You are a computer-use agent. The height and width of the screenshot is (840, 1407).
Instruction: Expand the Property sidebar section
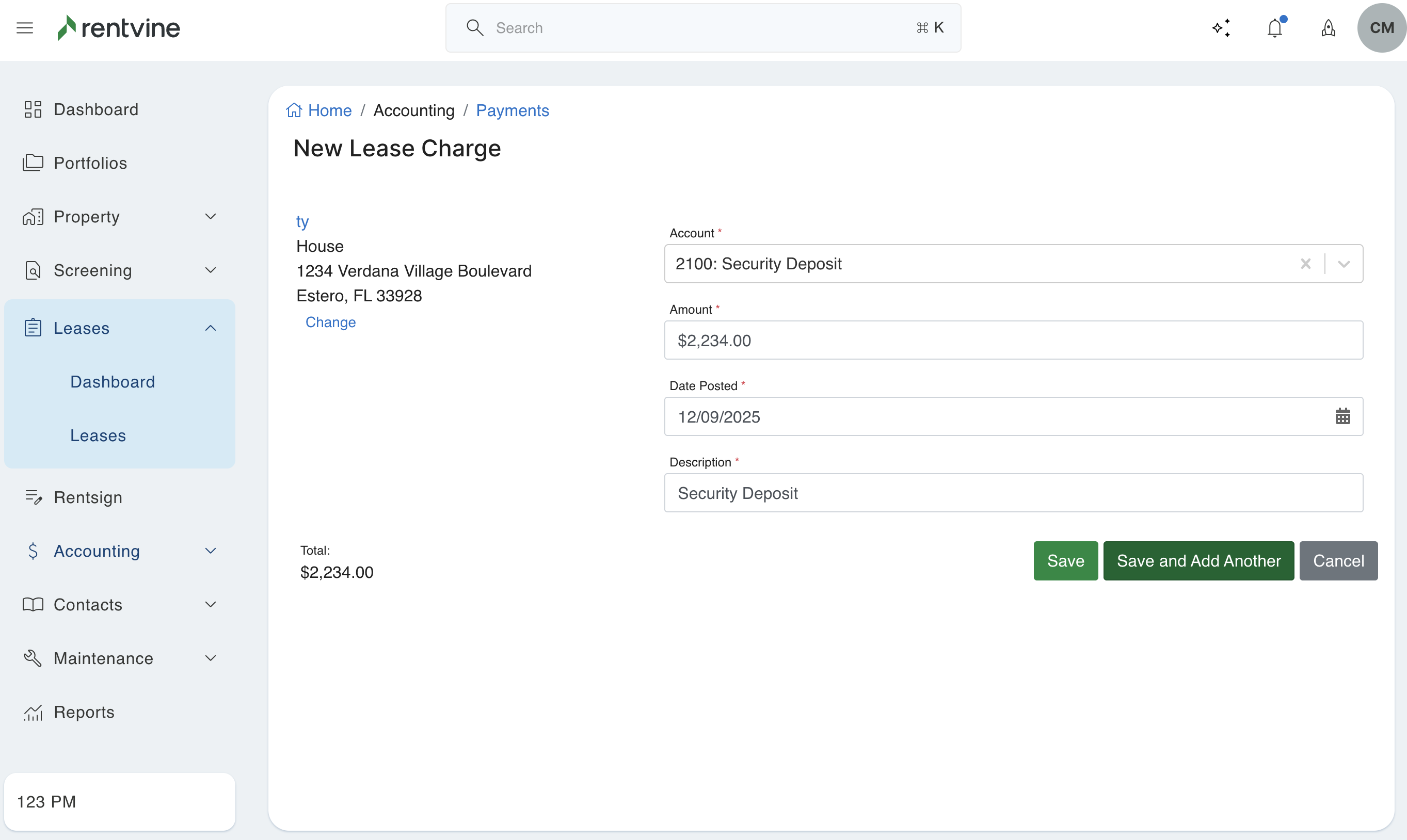point(210,217)
